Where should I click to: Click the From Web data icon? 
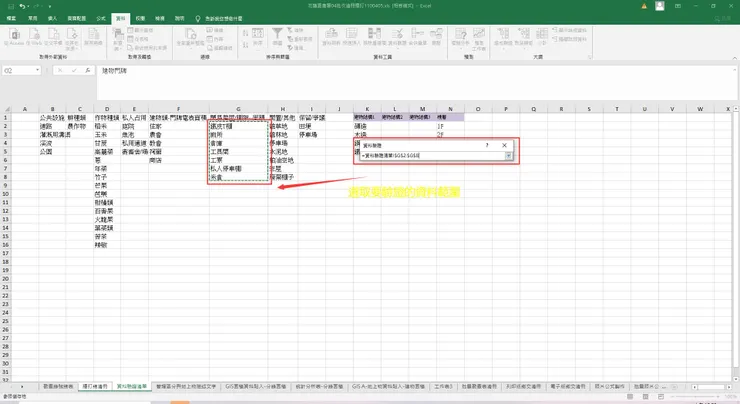click(x=34, y=34)
